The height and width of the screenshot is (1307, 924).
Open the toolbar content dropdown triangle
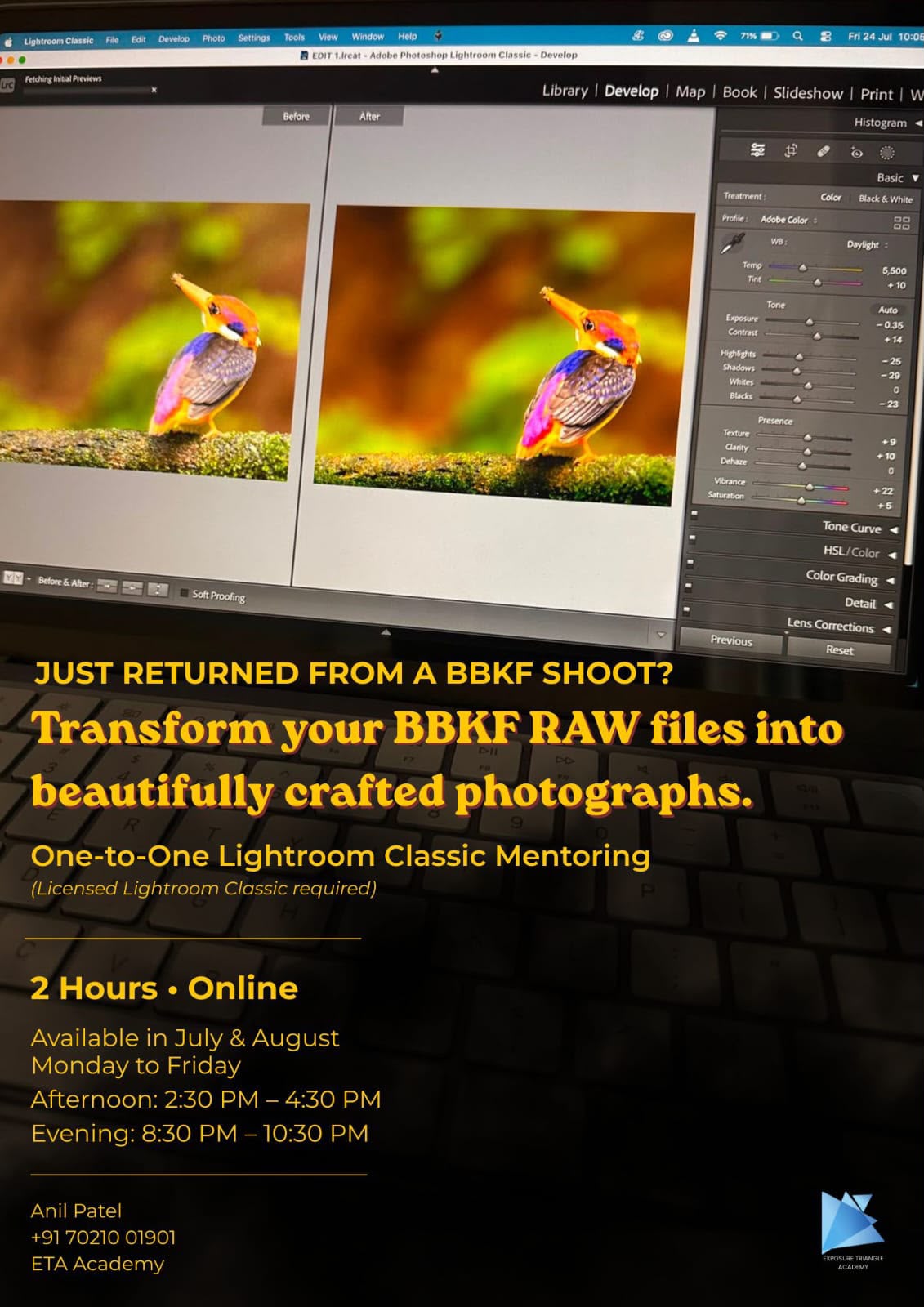click(x=661, y=635)
